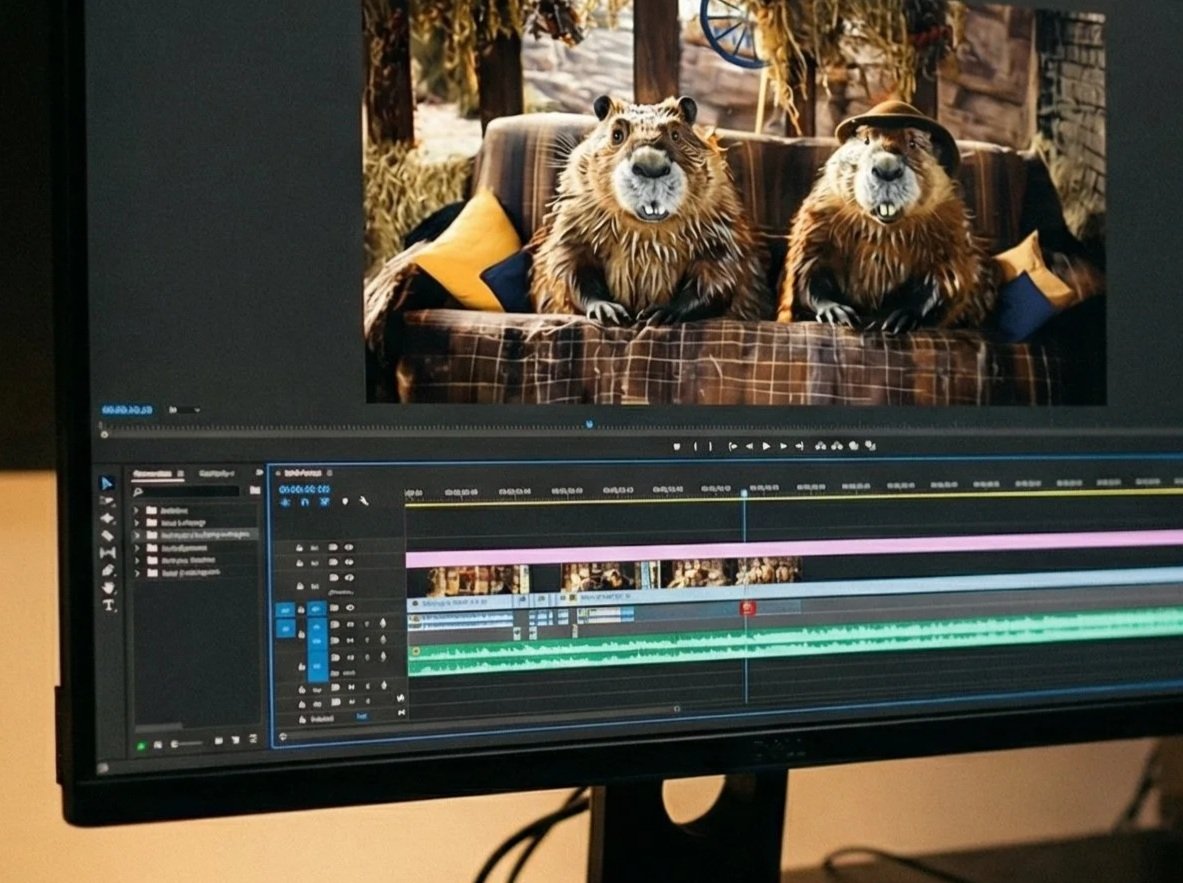Solo the first audio track
The image size is (1183, 883).
coord(367,624)
